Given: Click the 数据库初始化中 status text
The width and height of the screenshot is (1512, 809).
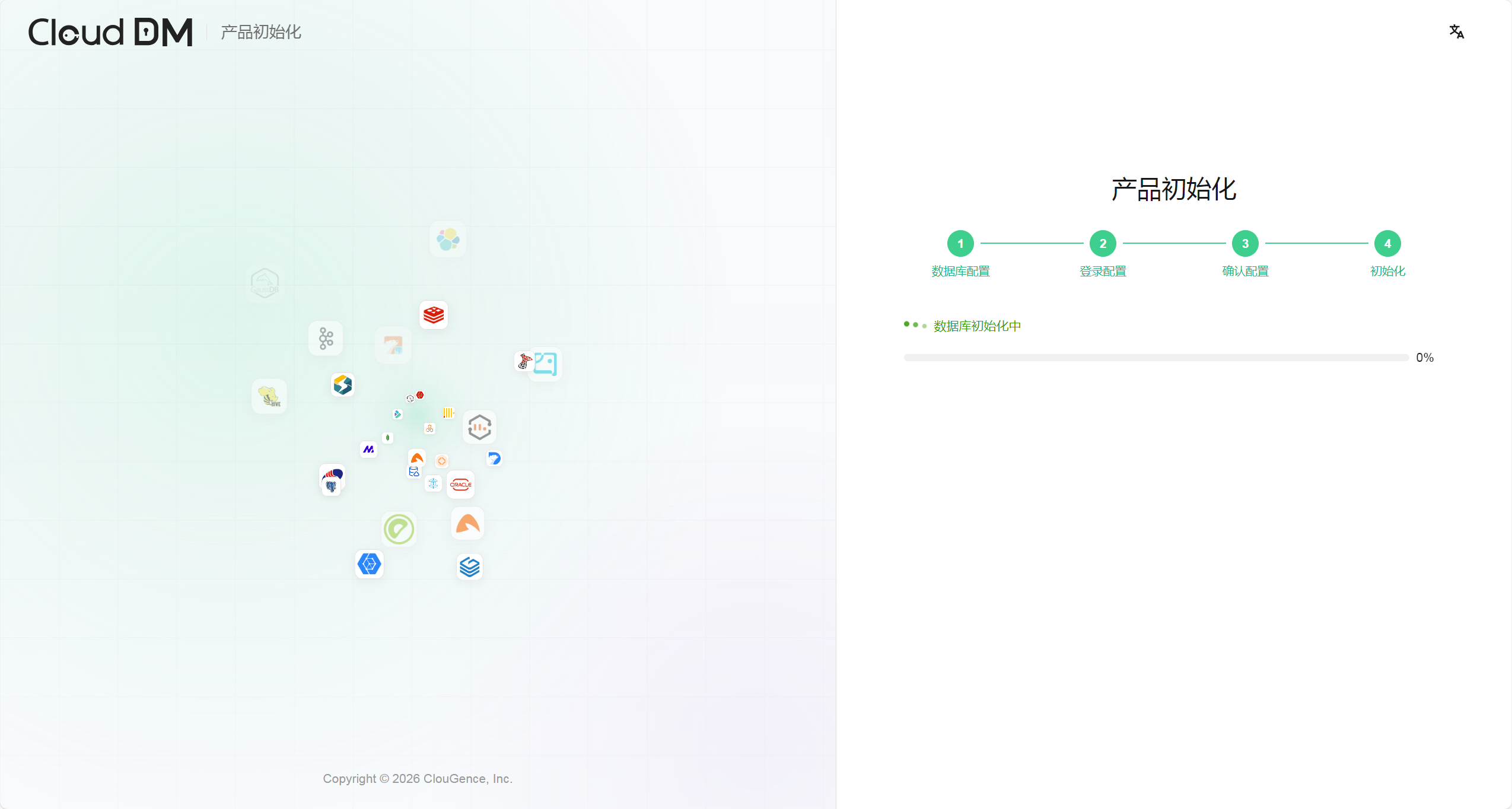Looking at the screenshot, I should click(x=977, y=326).
